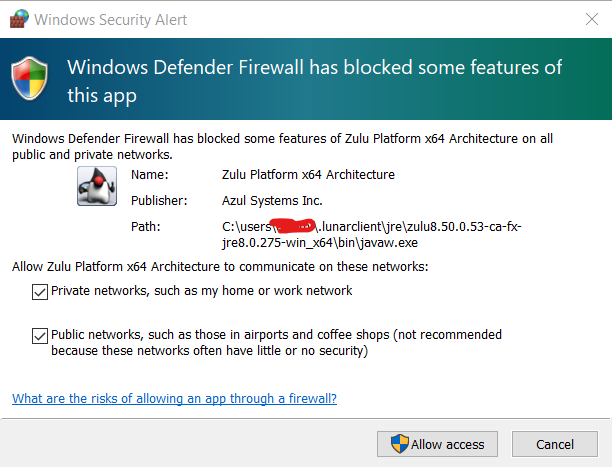Click the 'Name:' field label
The image size is (612, 467).
[x=149, y=174]
